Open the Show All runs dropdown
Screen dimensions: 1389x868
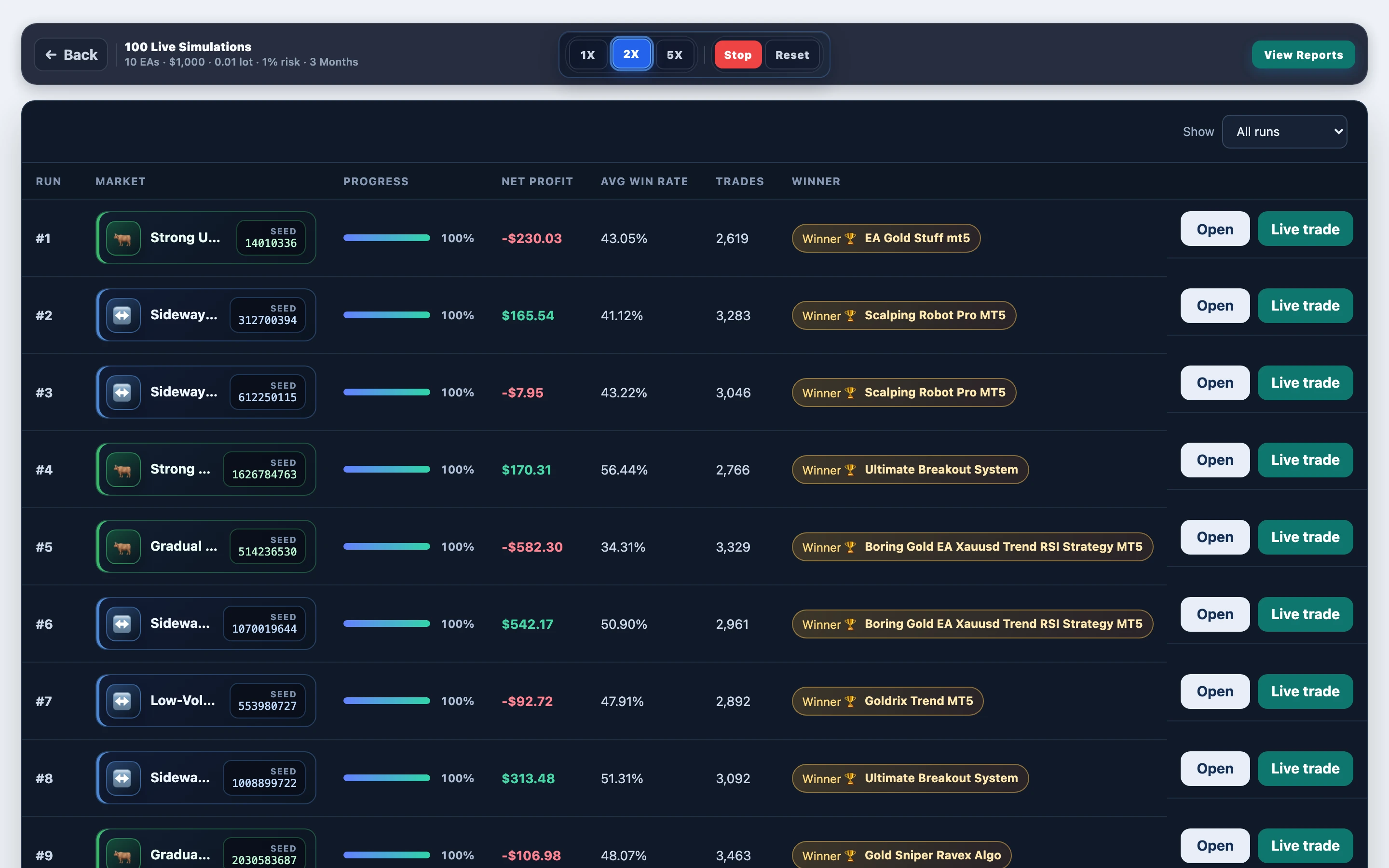1284,132
